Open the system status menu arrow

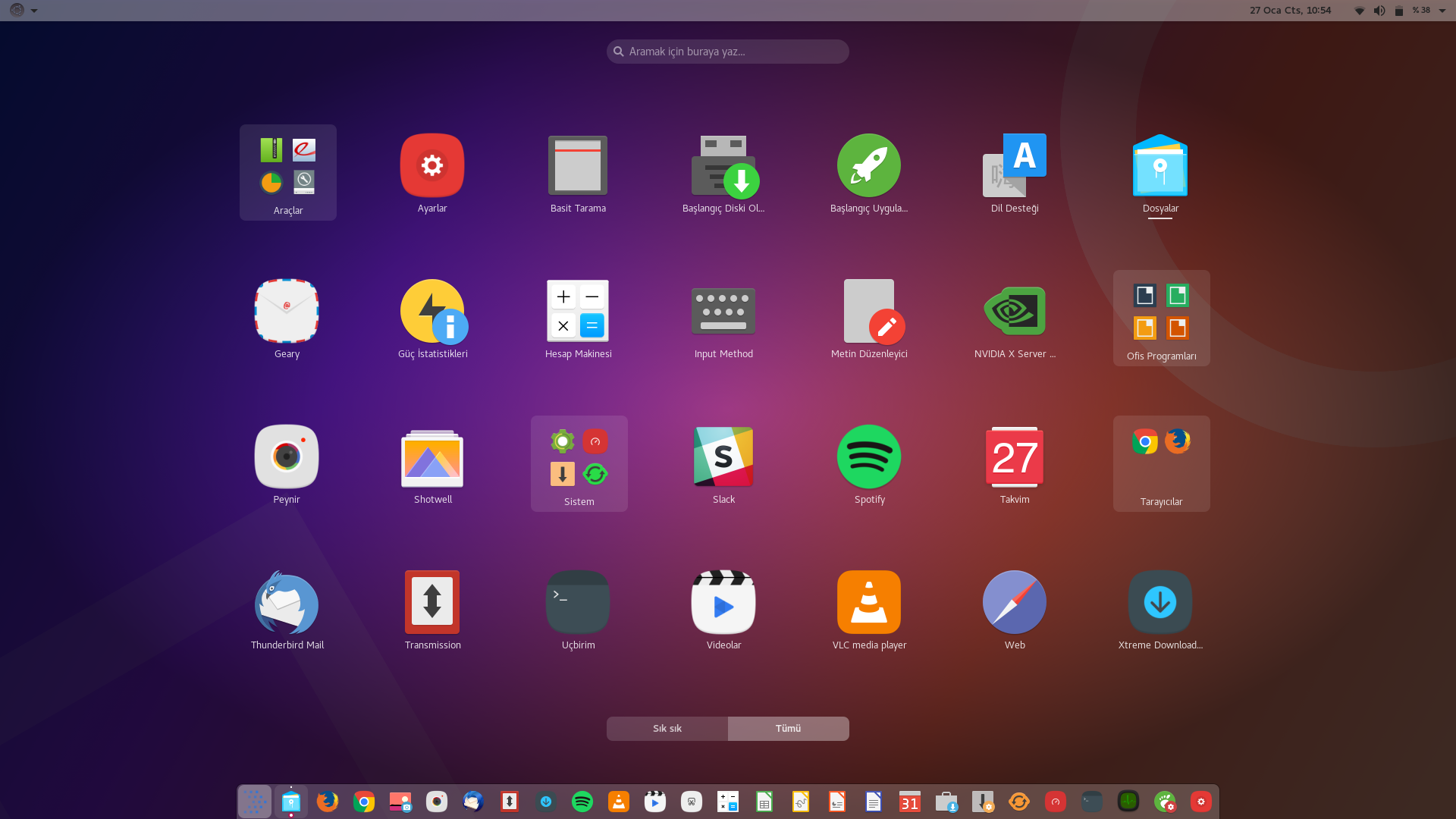click(1442, 11)
